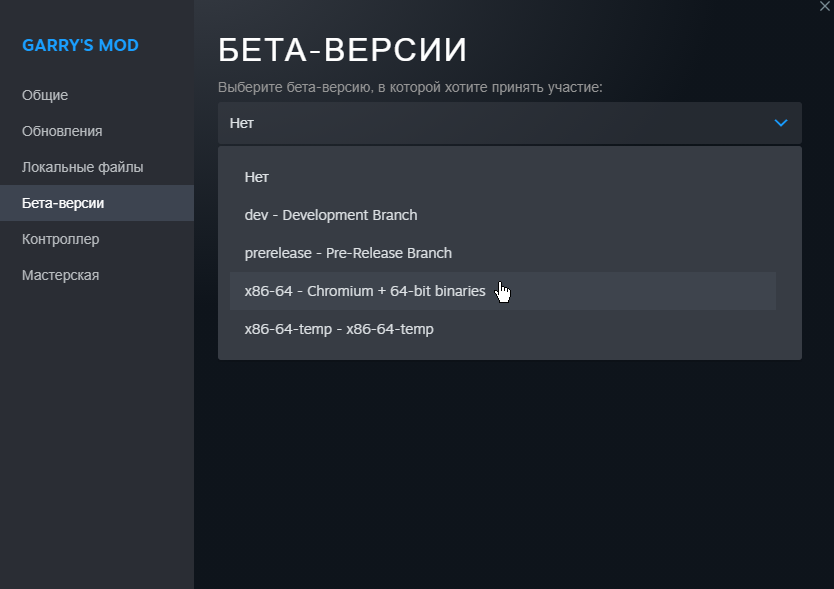This screenshot has width=834, height=589.
Task: Click the GARRY'S MOD title
Action: (80, 45)
